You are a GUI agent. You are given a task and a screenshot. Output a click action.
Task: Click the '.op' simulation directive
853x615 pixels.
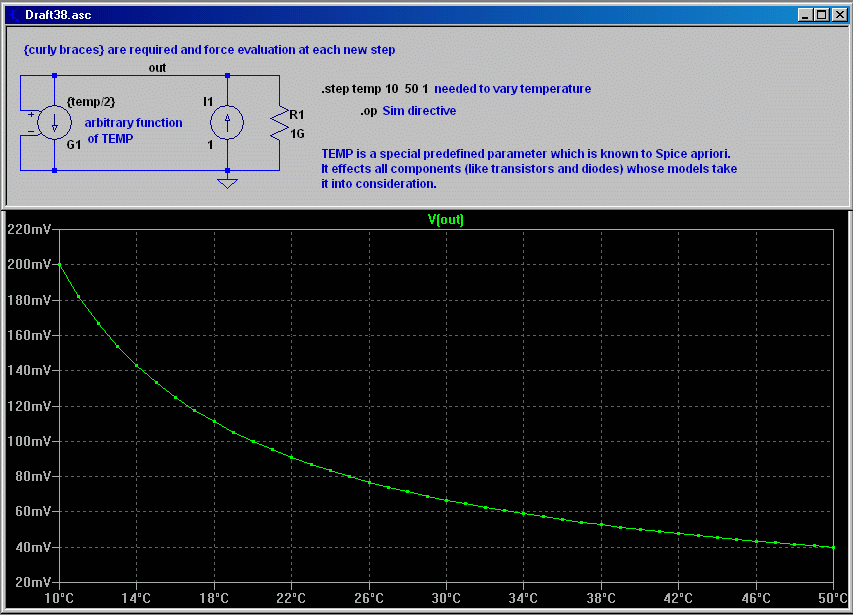(x=368, y=111)
